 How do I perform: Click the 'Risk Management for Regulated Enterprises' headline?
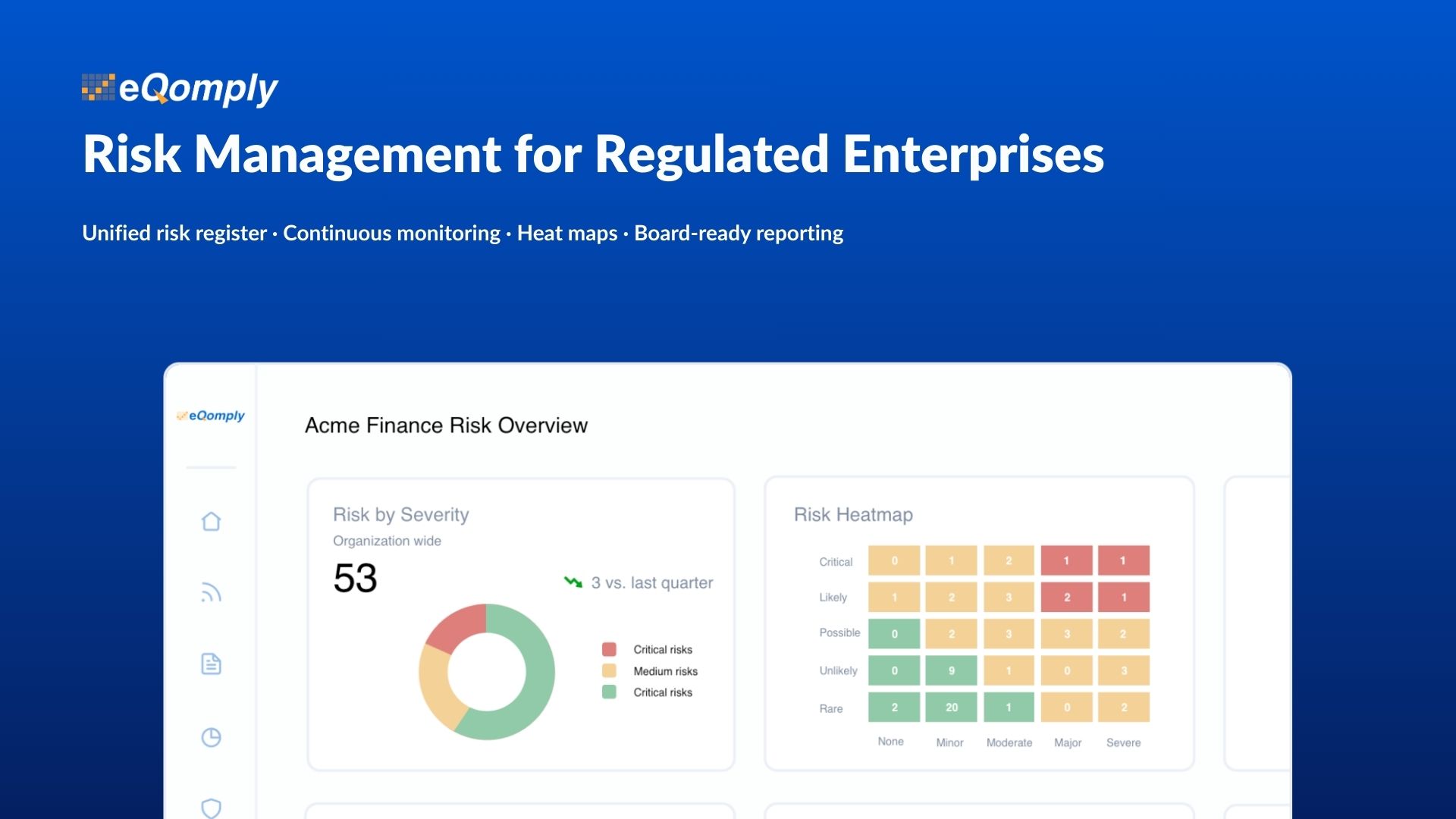click(x=593, y=155)
